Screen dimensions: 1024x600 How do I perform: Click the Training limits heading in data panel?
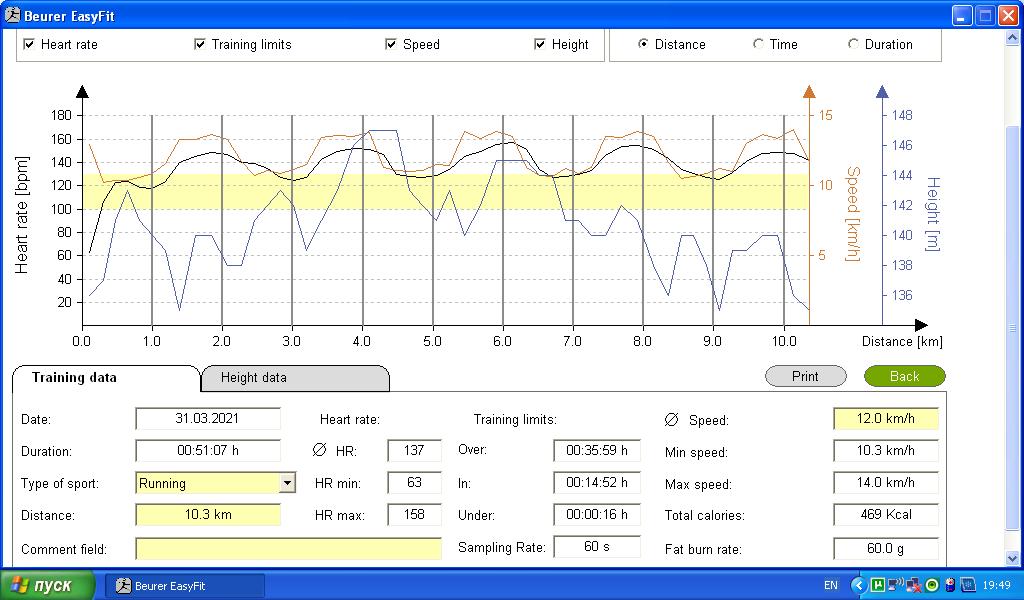(515, 419)
